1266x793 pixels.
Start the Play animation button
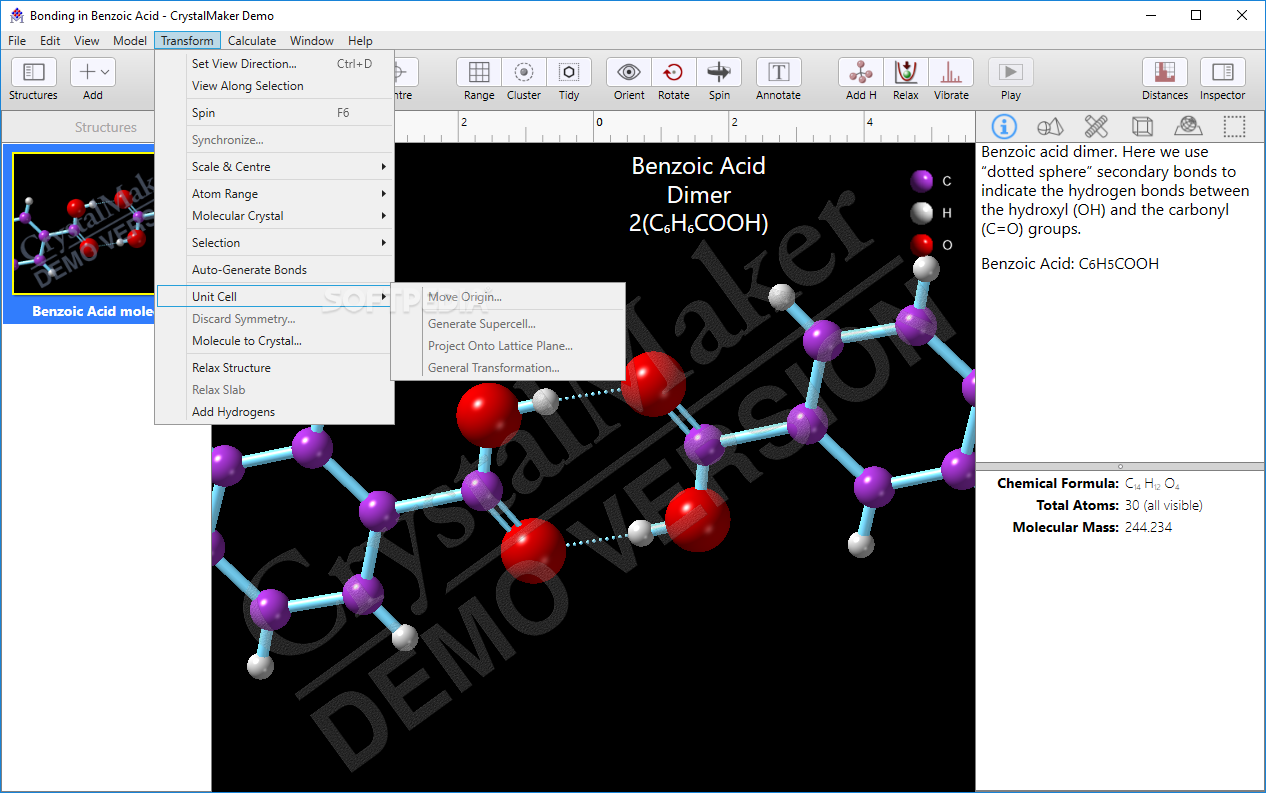click(1011, 72)
